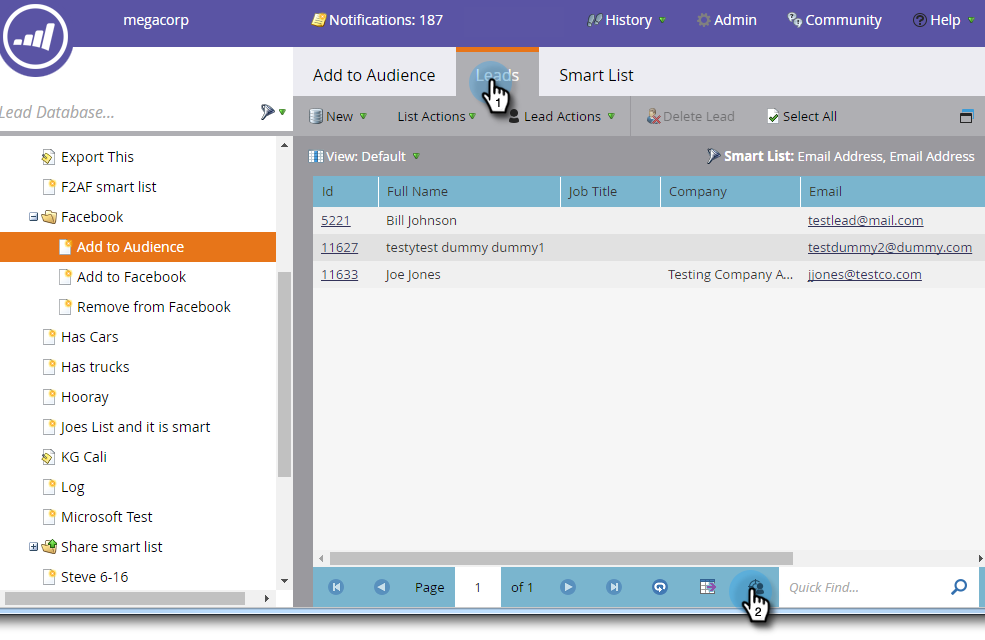
Task: Sort by Company column header
Action: (x=731, y=192)
